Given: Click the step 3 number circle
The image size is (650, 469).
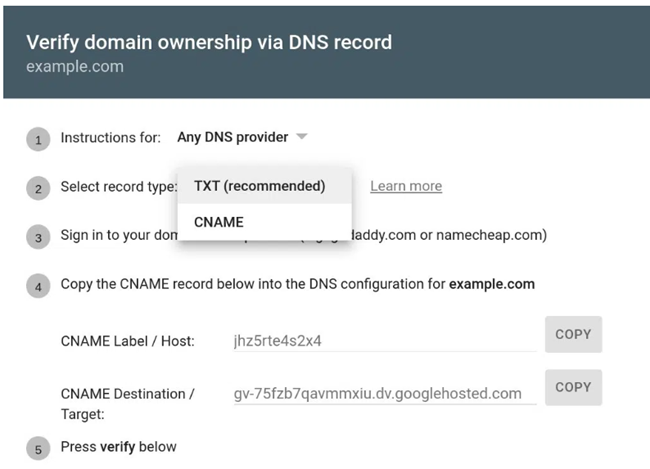Looking at the screenshot, I should pos(37,238).
